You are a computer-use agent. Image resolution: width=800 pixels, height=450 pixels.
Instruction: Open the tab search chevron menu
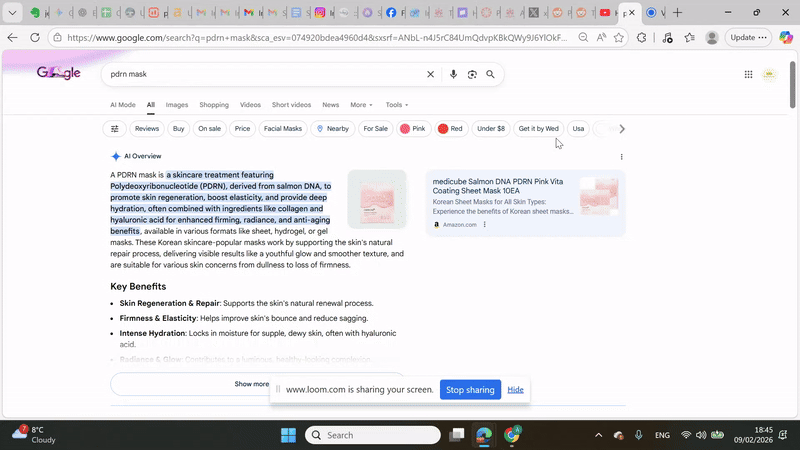click(x=12, y=13)
